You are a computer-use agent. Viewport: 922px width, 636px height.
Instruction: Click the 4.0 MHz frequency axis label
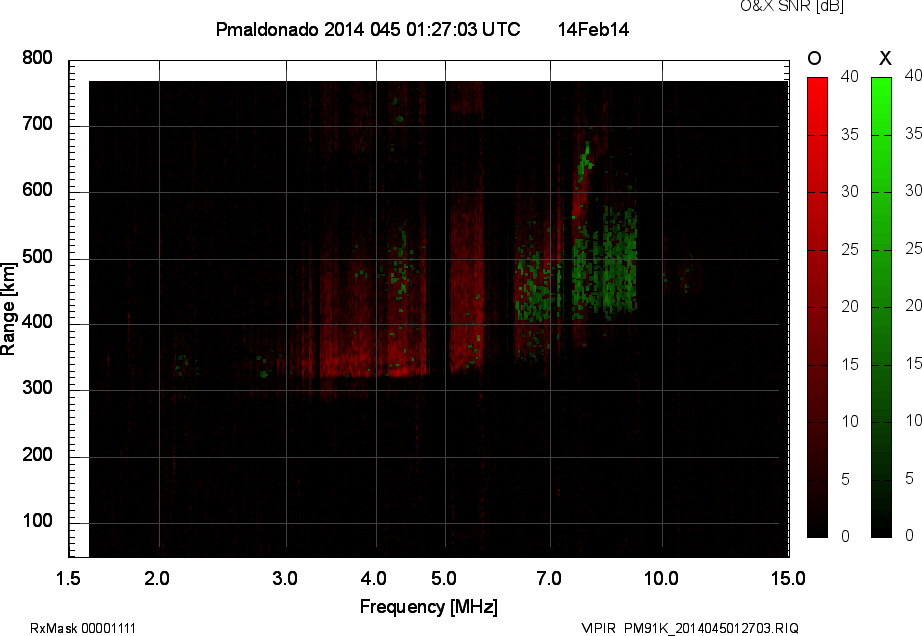(x=373, y=579)
